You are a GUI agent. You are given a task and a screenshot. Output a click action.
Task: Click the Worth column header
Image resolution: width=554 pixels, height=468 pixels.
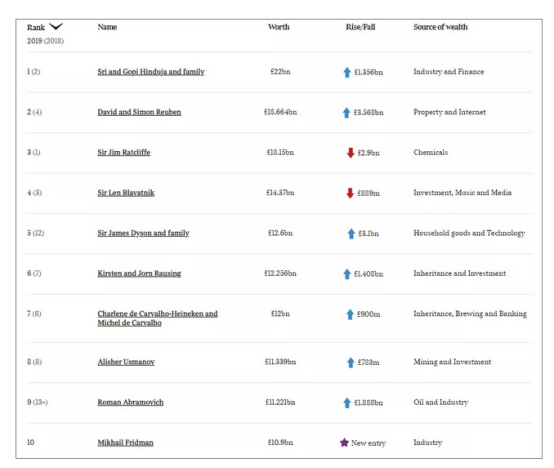click(x=279, y=27)
